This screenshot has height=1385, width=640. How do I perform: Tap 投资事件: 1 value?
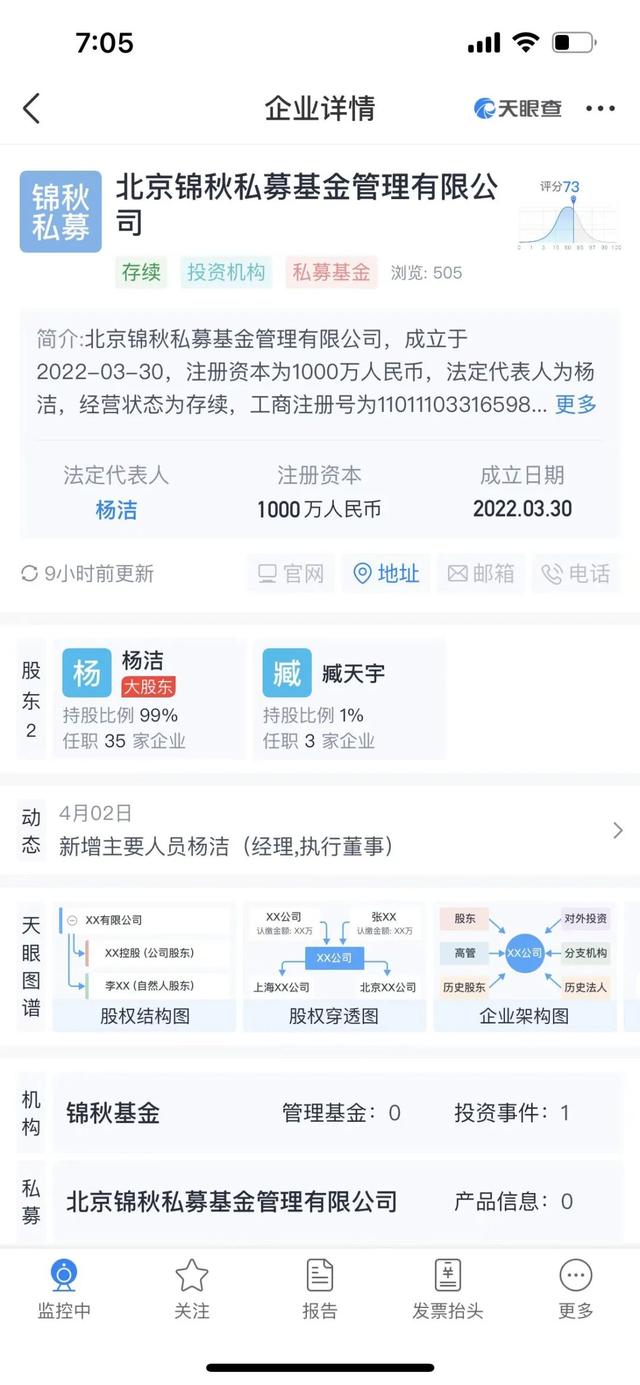point(512,1113)
